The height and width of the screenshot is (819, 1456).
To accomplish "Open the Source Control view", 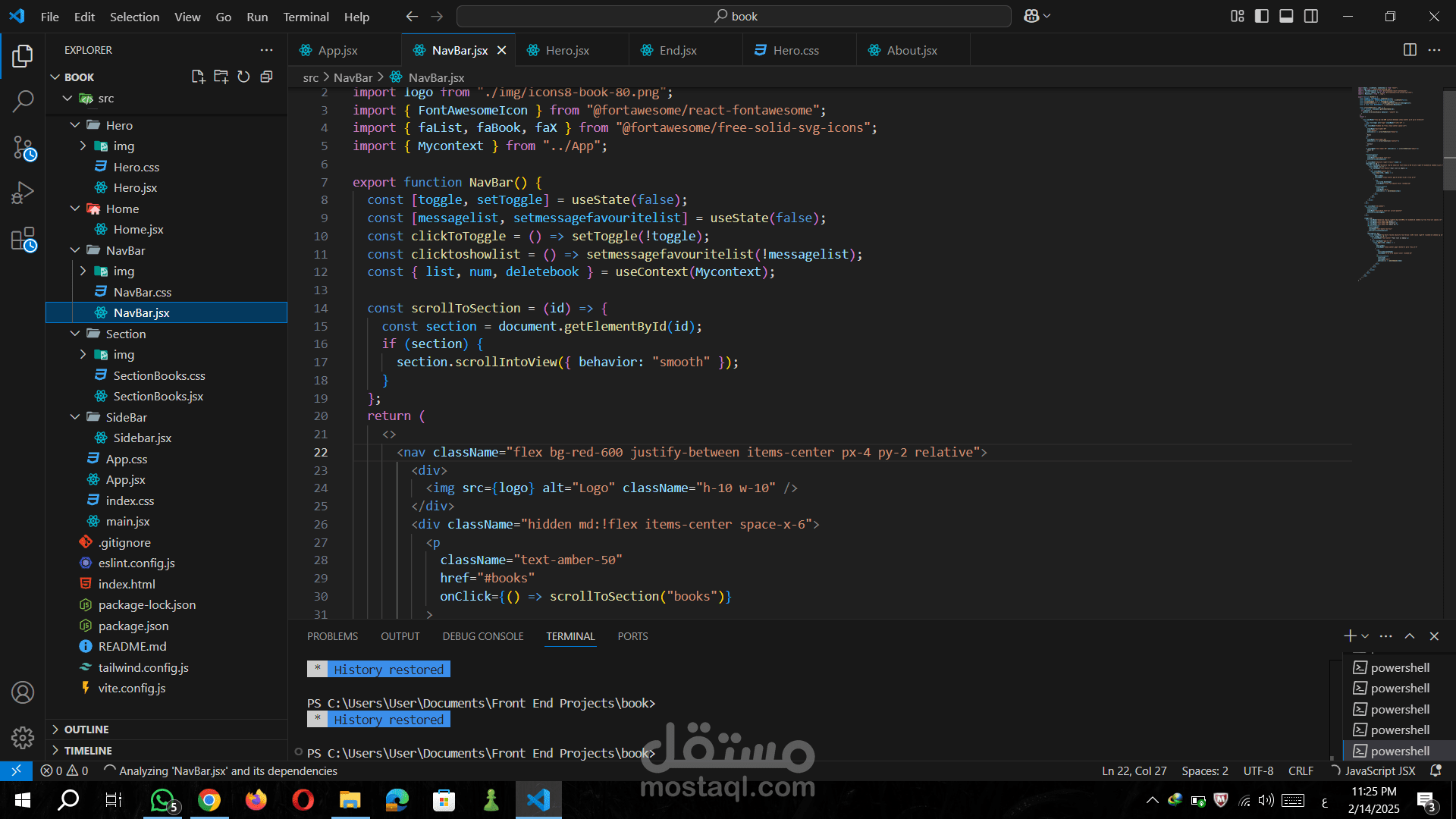I will (23, 148).
